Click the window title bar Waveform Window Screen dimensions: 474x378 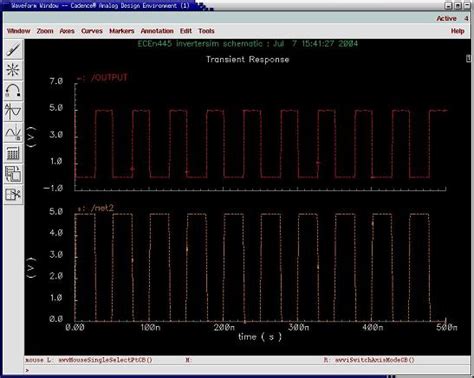tap(101, 6)
